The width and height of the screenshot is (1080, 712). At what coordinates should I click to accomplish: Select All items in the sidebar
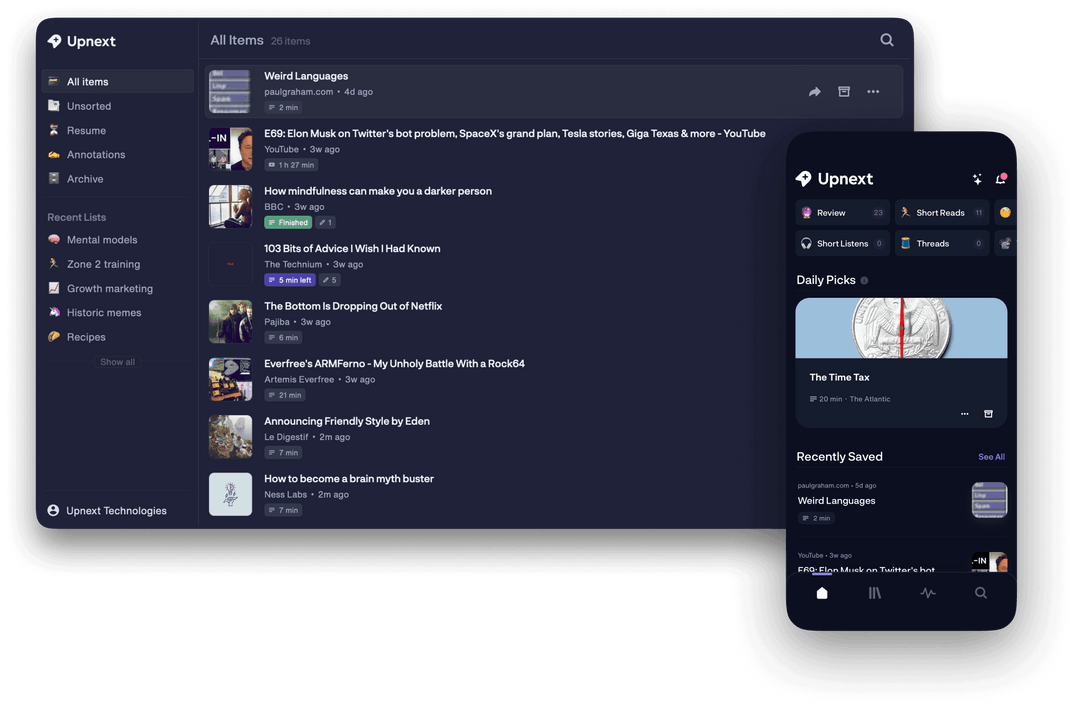click(x=117, y=81)
